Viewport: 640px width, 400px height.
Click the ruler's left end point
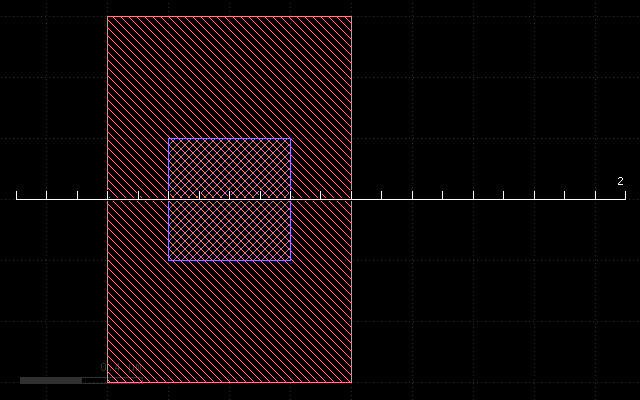point(16,199)
